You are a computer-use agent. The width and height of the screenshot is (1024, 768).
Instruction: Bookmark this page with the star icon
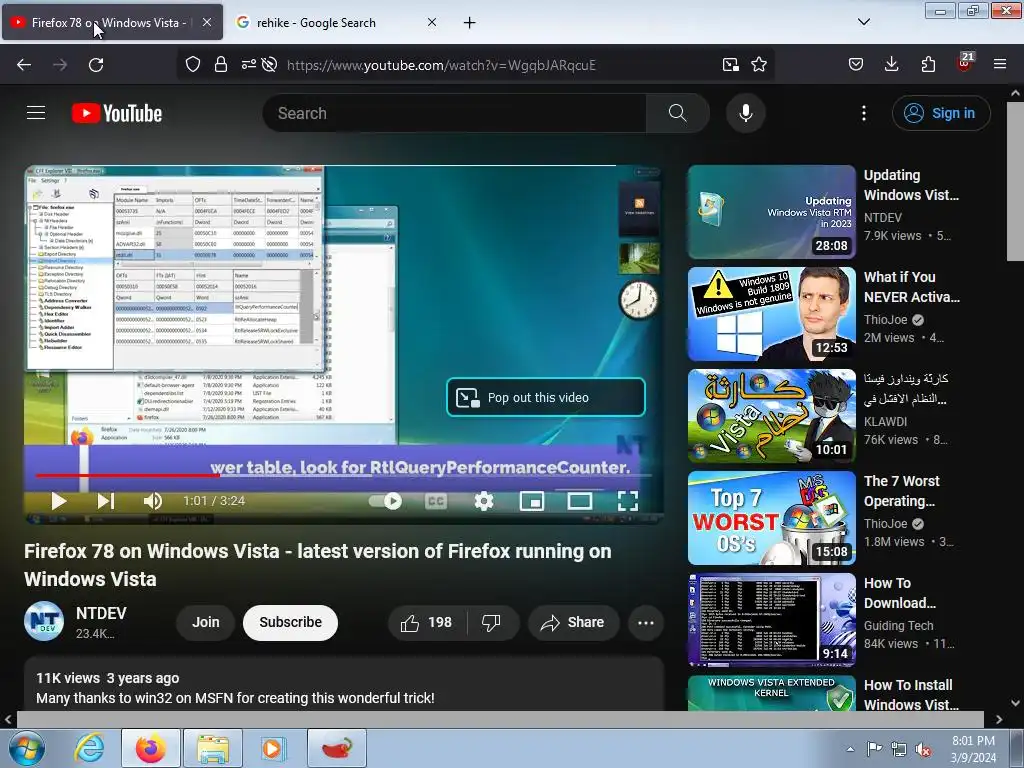point(759,65)
